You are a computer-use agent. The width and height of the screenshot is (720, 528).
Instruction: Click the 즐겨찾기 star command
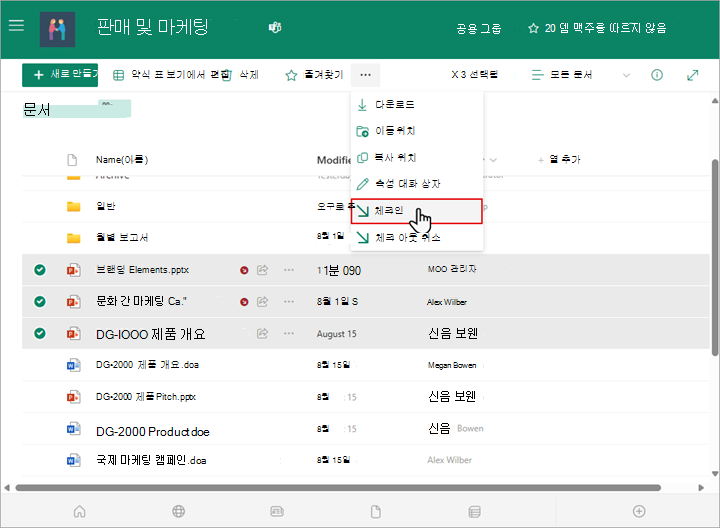coord(315,75)
